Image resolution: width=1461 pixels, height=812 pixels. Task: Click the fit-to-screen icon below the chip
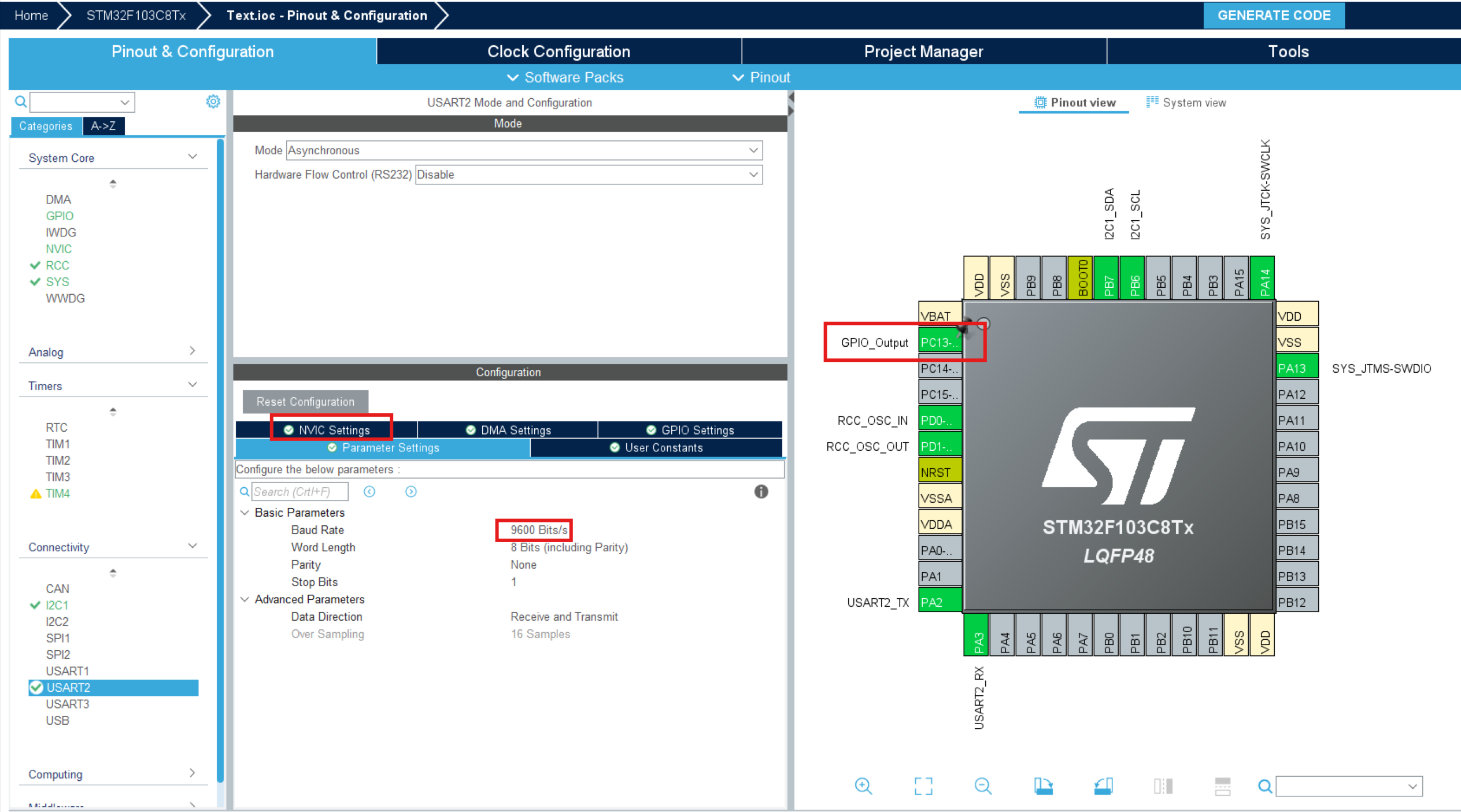(923, 786)
